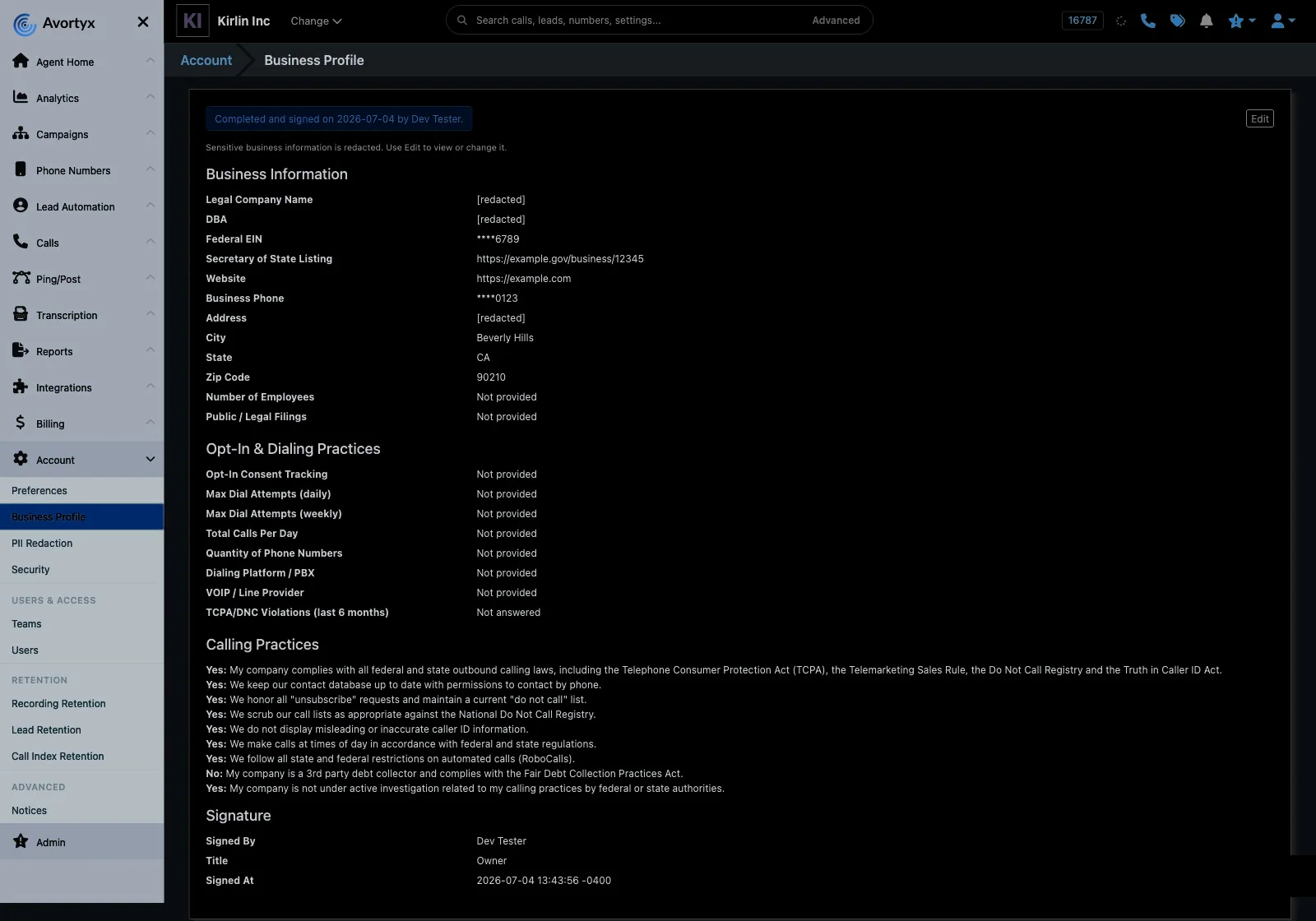The width and height of the screenshot is (1316, 921).
Task: Collapse the Account sidebar section
Action: pos(82,460)
